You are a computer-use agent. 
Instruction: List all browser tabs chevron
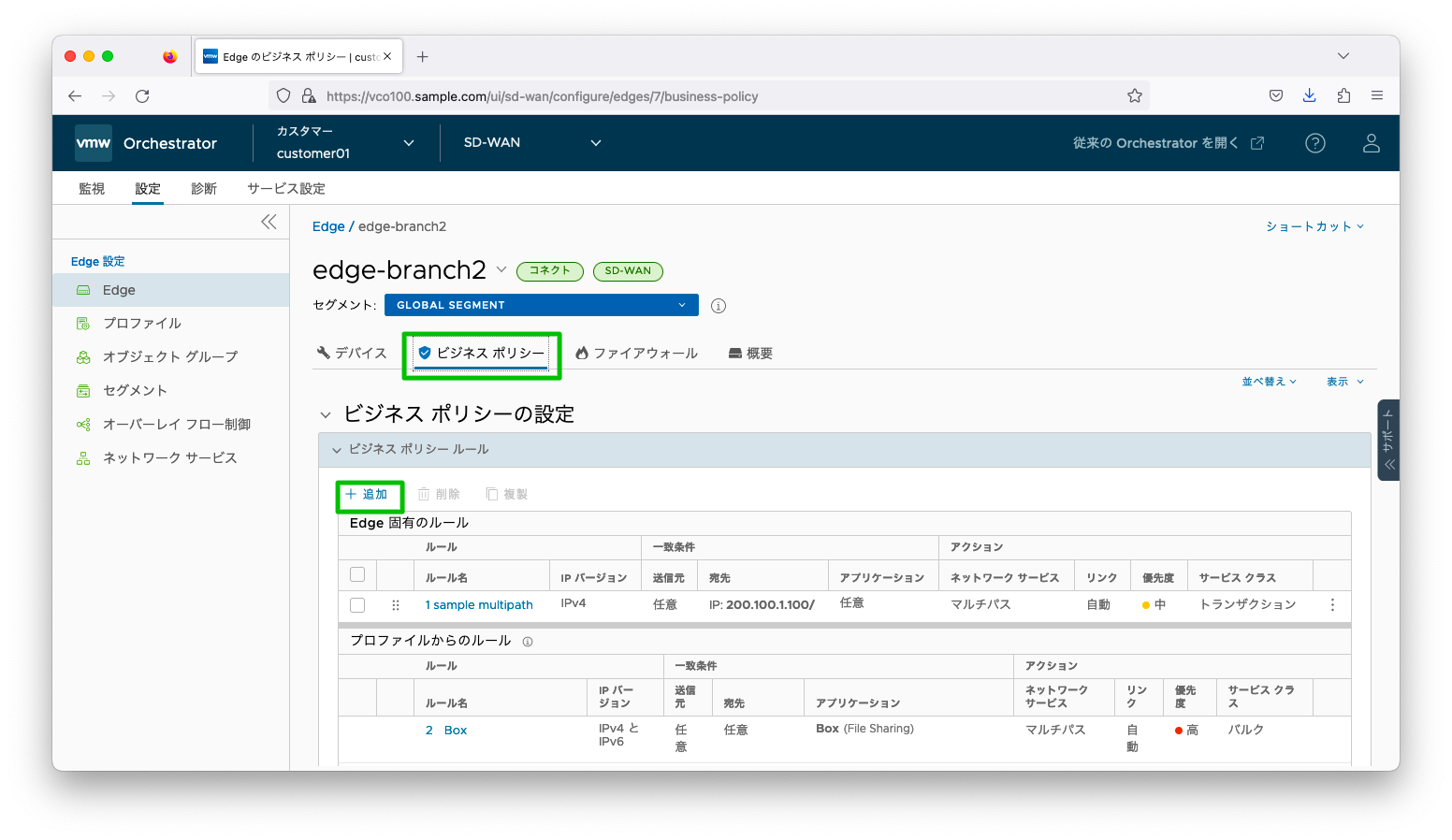click(x=1343, y=56)
